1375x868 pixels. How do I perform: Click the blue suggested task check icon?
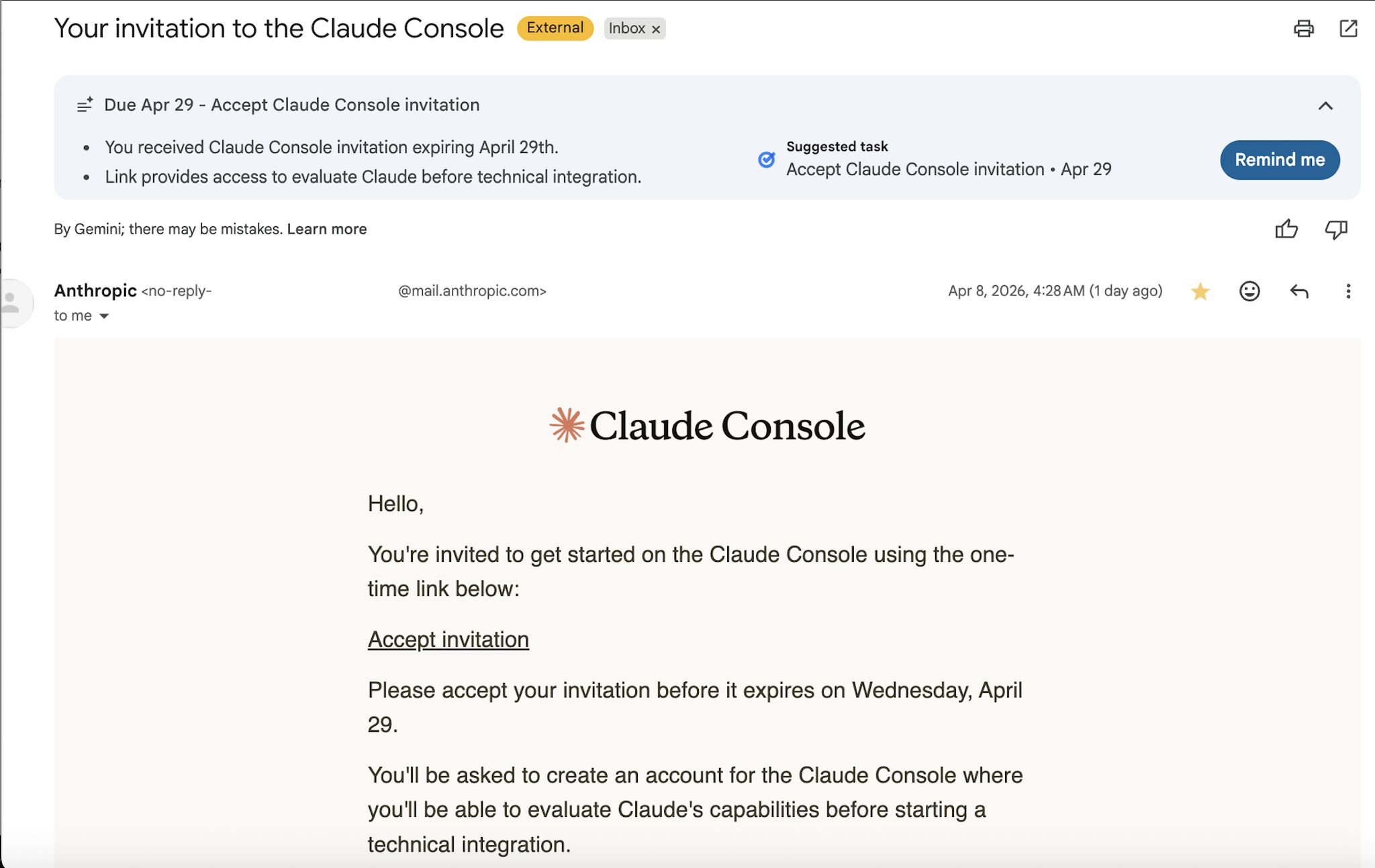(x=765, y=160)
